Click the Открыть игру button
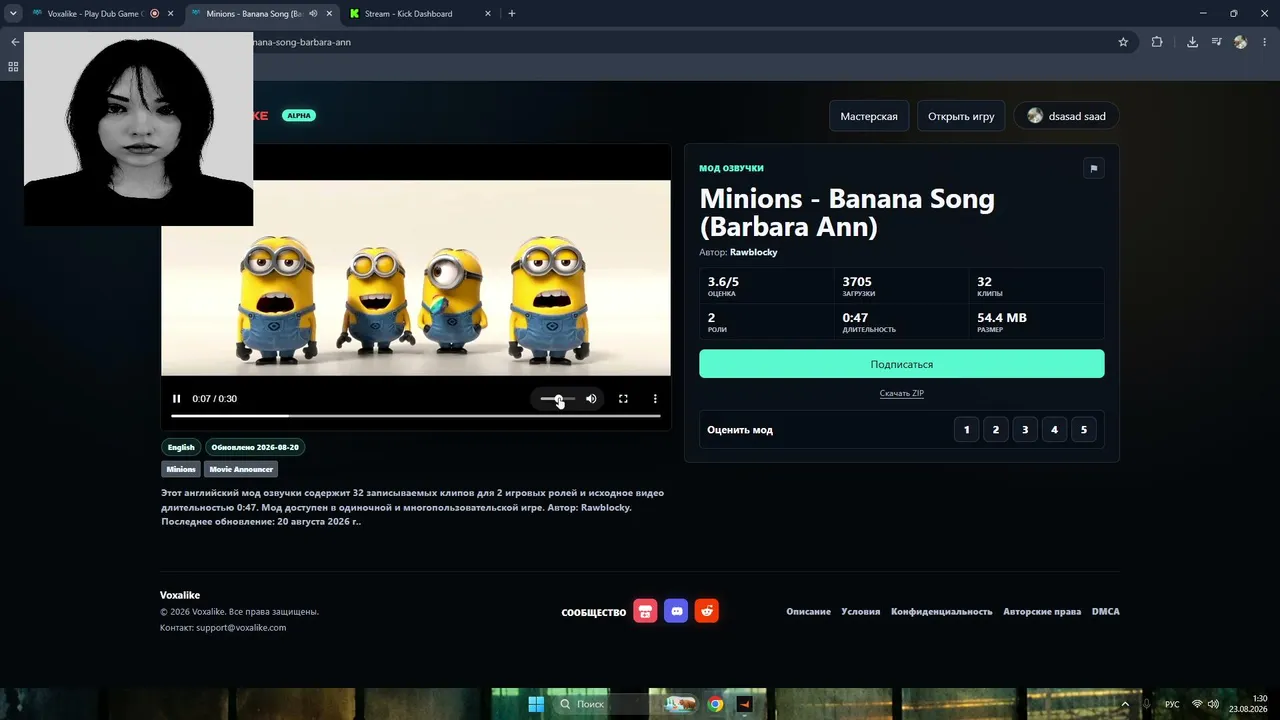 [961, 116]
